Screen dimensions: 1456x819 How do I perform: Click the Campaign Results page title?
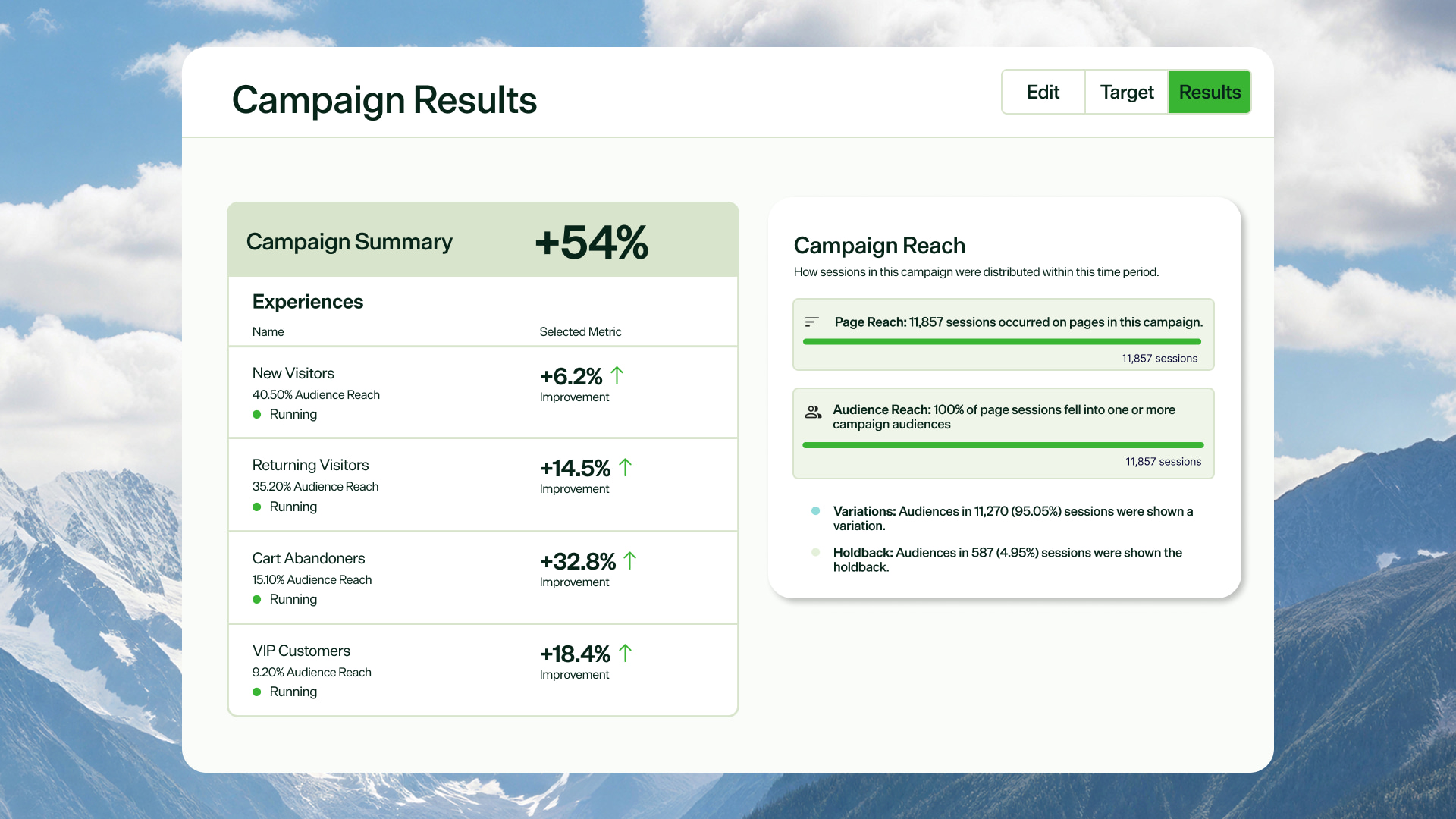pyautogui.click(x=384, y=101)
